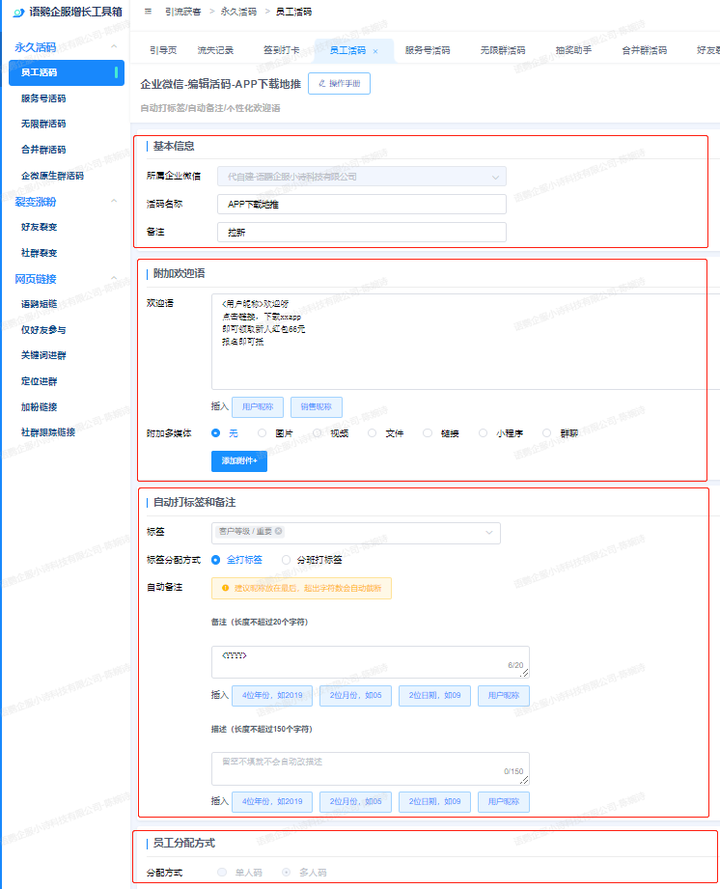Click the 活码名称 input field
The image size is (720, 889).
(x=361, y=204)
